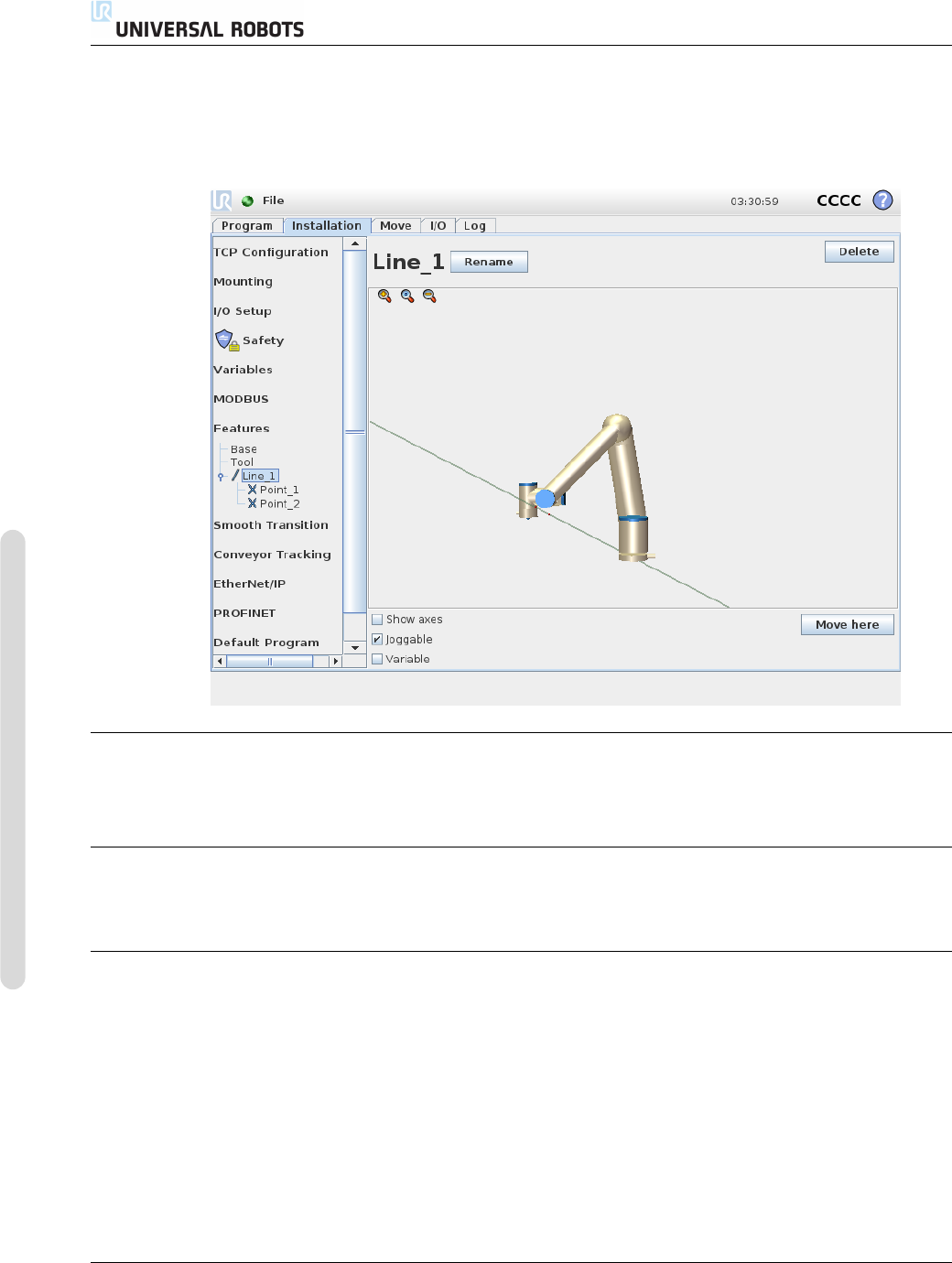Delete the Line_1 feature

pyautogui.click(x=859, y=252)
